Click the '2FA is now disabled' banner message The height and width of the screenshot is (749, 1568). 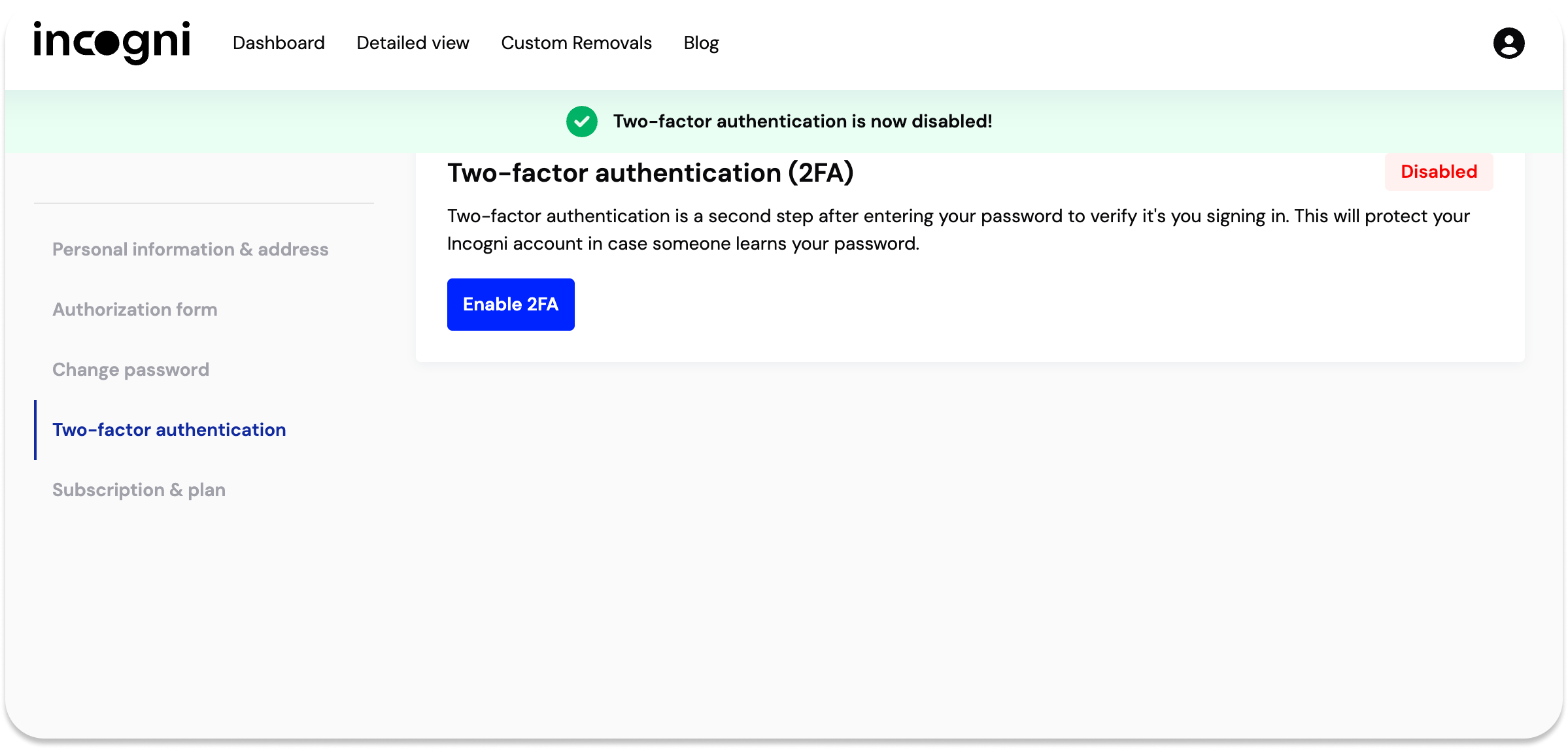coord(802,122)
